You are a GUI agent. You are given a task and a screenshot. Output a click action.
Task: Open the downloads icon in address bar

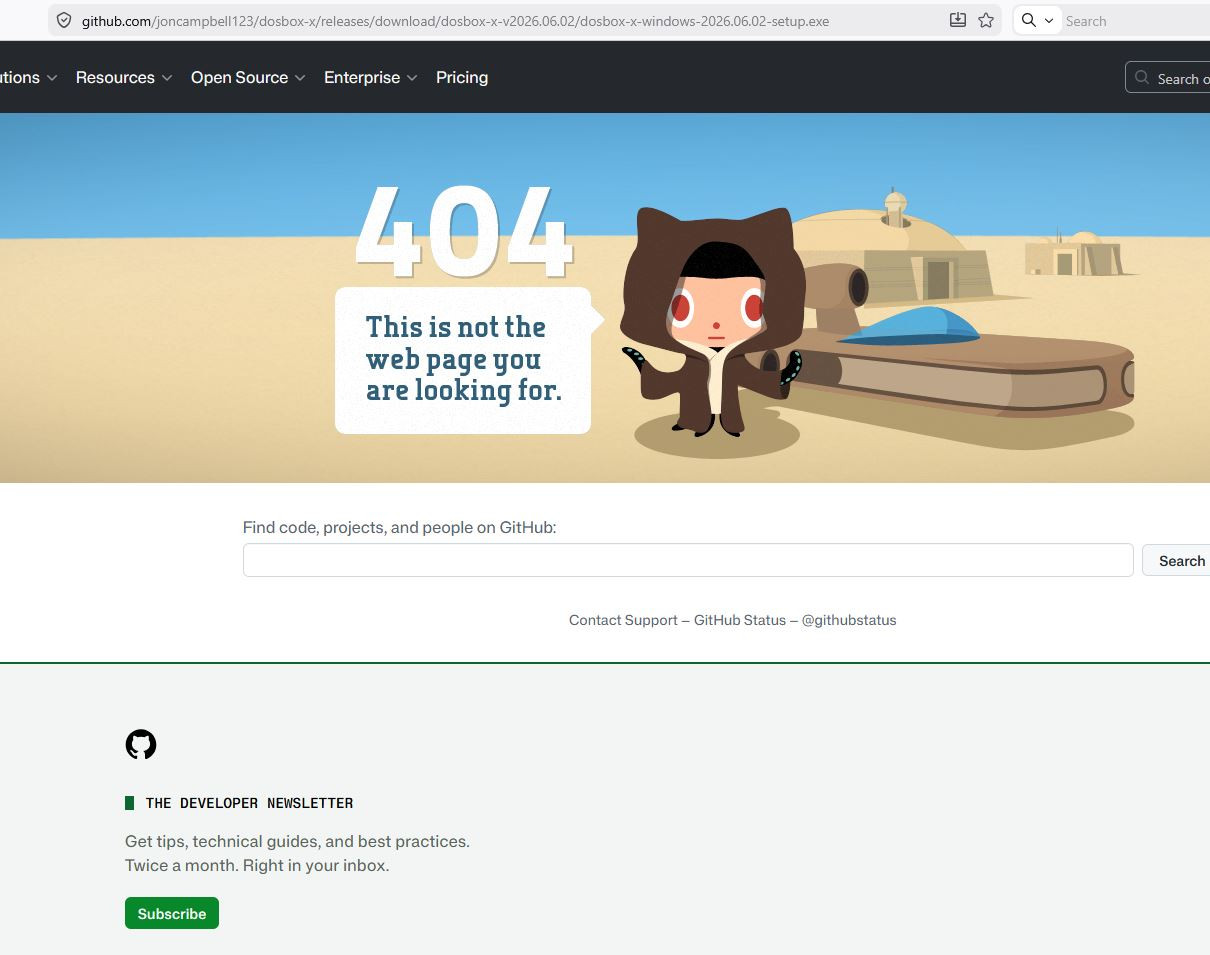click(957, 20)
